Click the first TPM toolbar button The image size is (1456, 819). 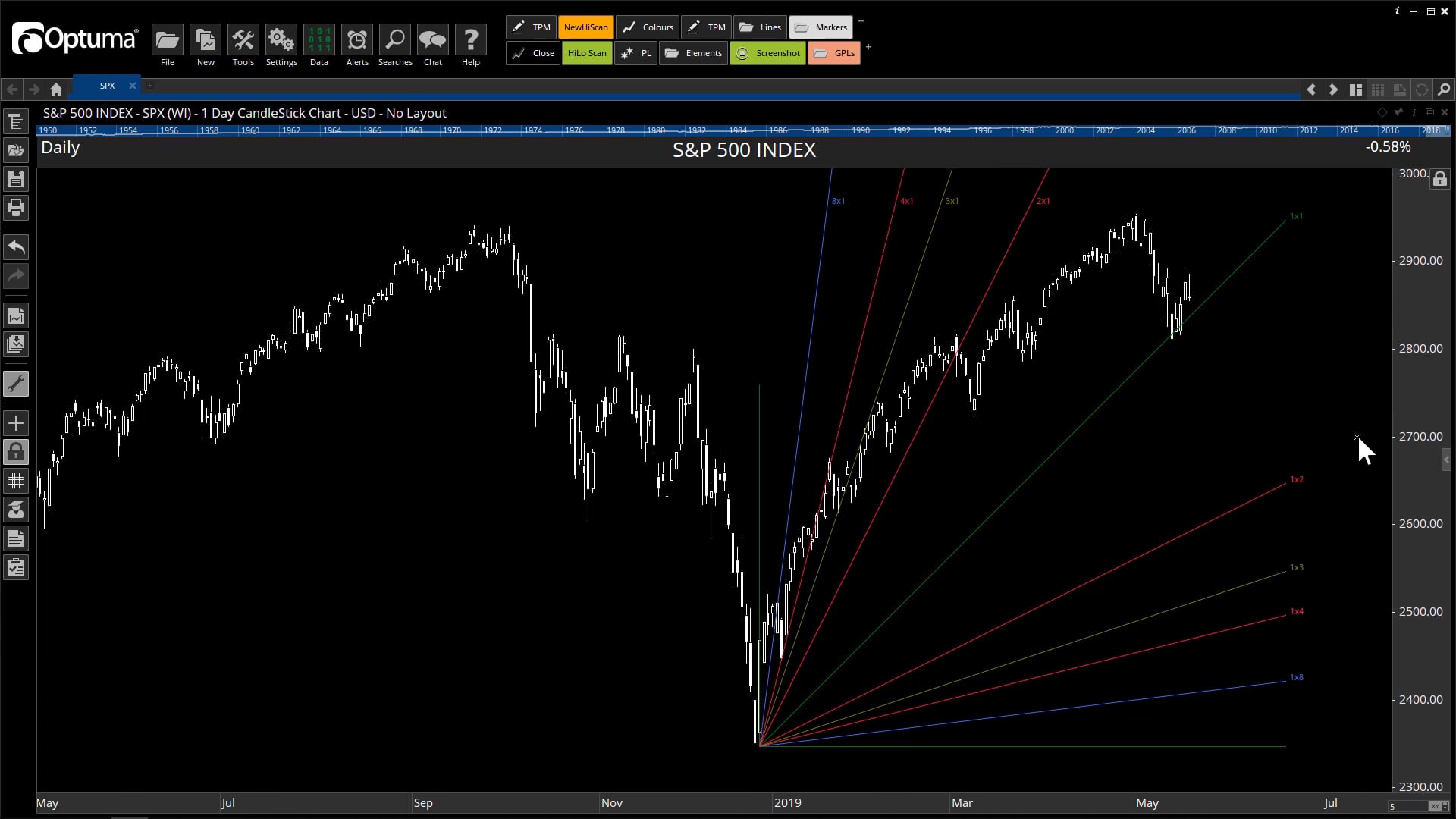tap(532, 27)
